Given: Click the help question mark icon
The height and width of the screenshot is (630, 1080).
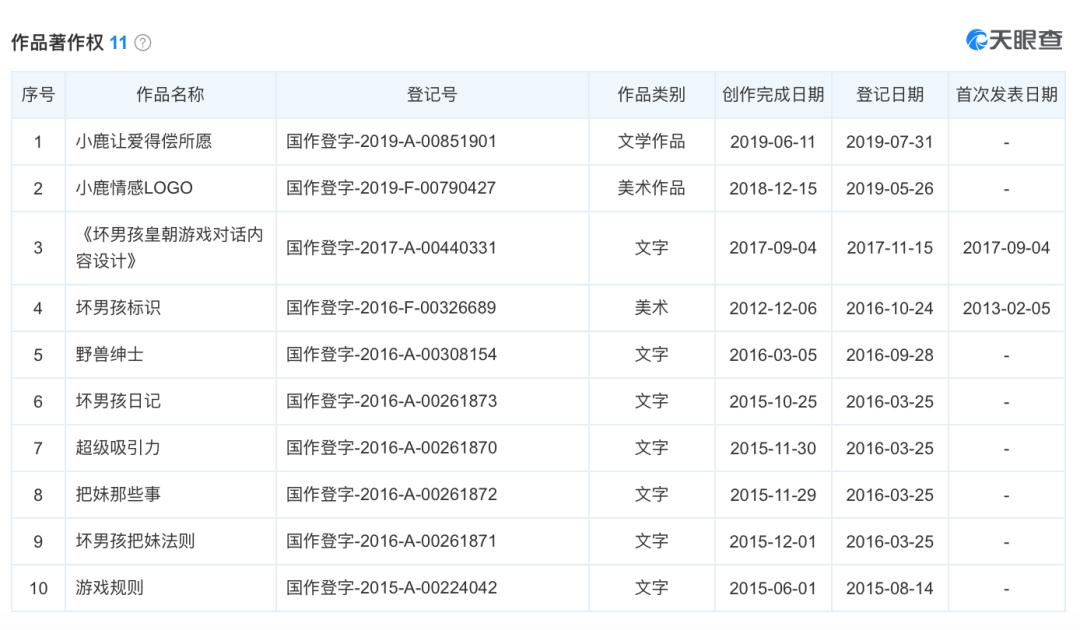Looking at the screenshot, I should click(x=143, y=43).
